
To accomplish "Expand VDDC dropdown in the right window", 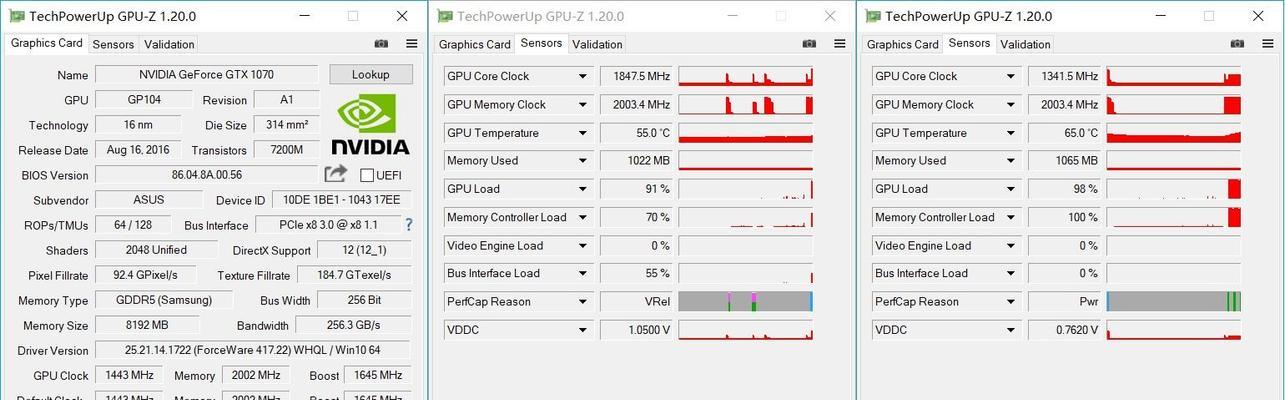I will 1010,330.
